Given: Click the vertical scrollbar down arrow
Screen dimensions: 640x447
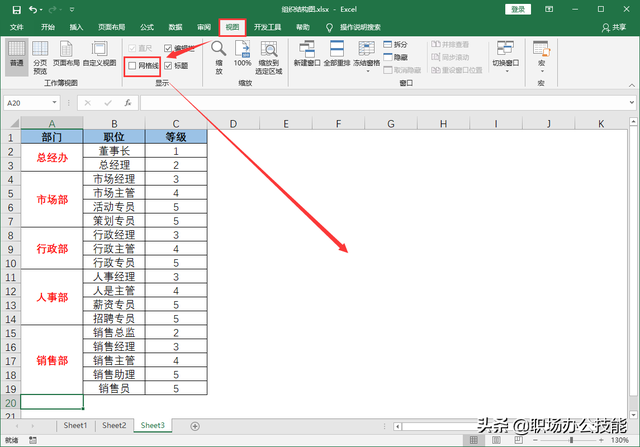Looking at the screenshot, I should [x=633, y=415].
